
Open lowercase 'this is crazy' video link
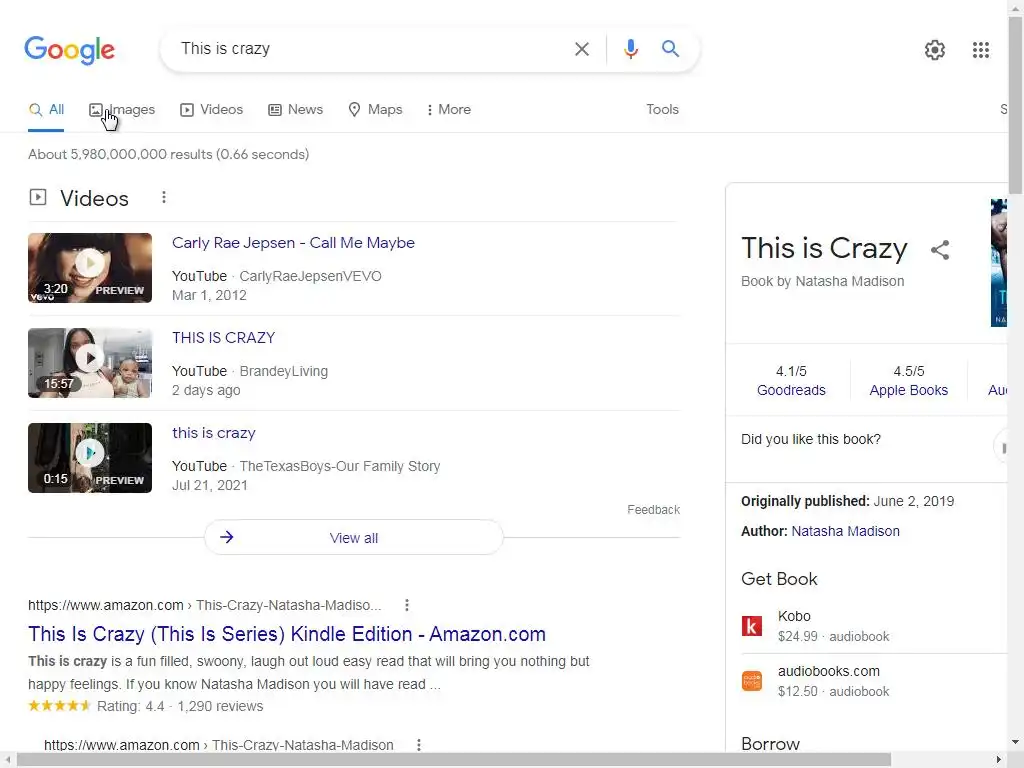[214, 433]
